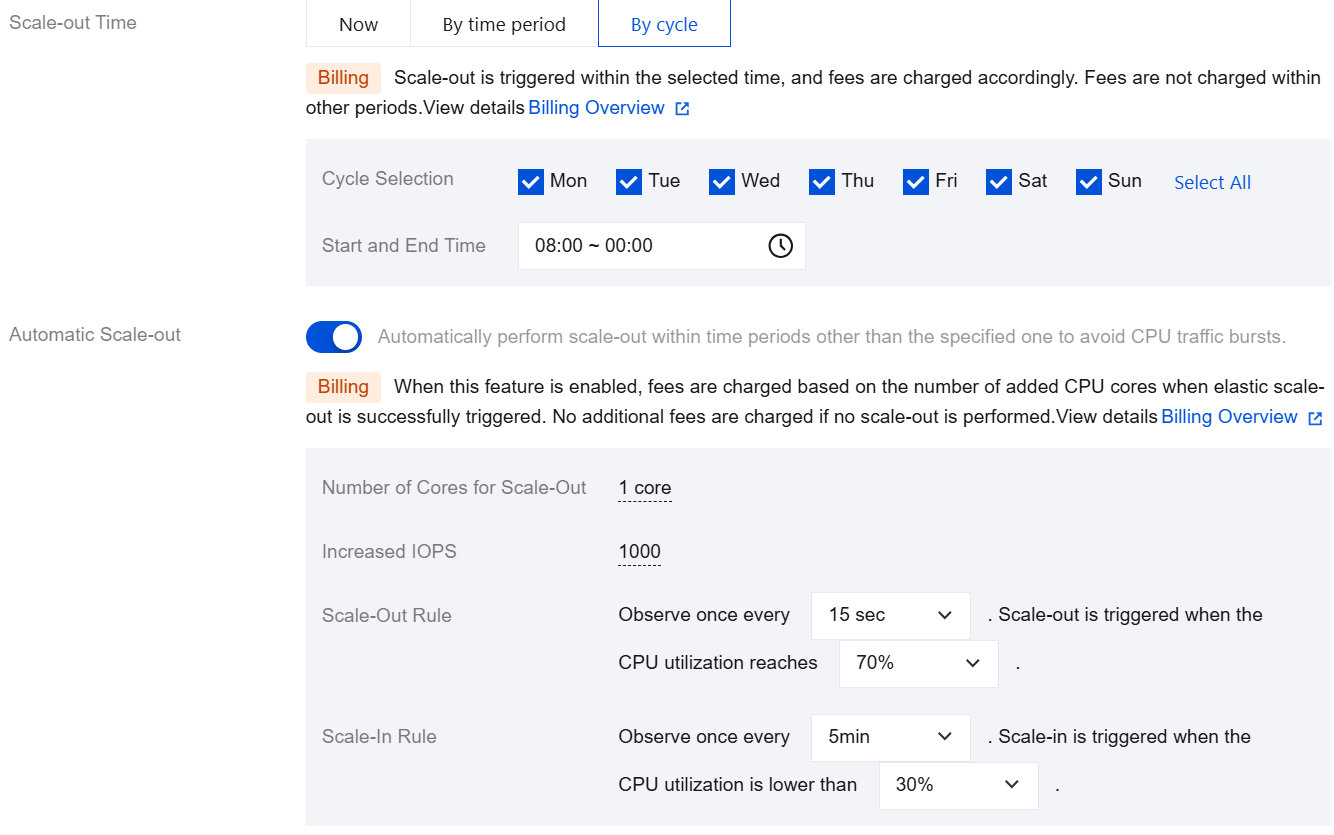
Task: Uncheck the Mon checkbox
Action: coord(531,181)
